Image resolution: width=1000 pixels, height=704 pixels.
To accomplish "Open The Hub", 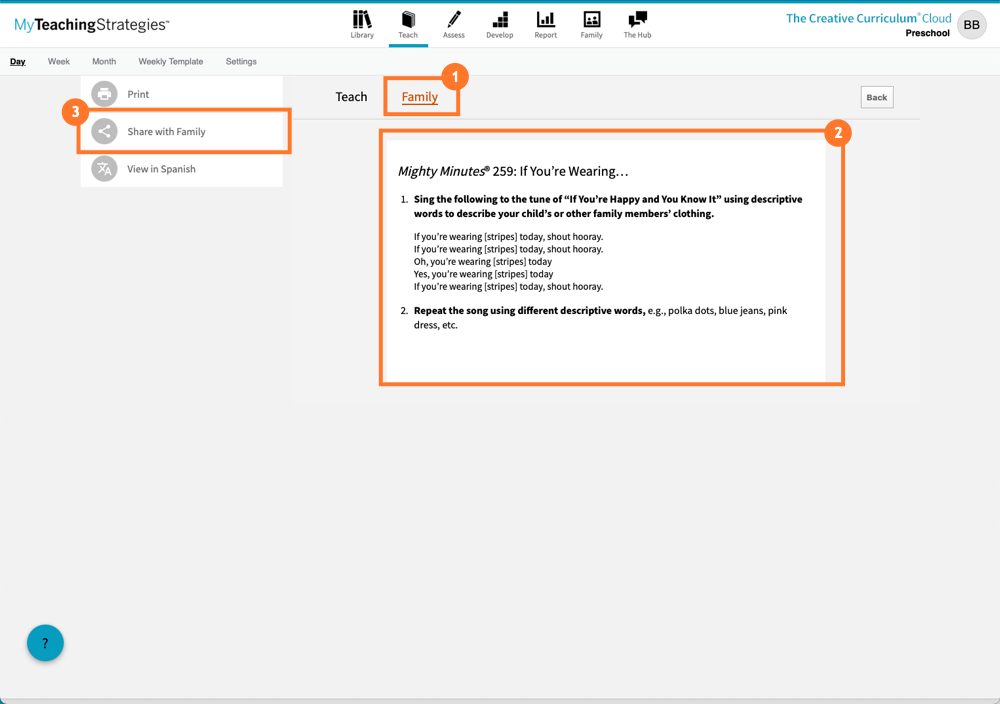I will click(x=637, y=24).
